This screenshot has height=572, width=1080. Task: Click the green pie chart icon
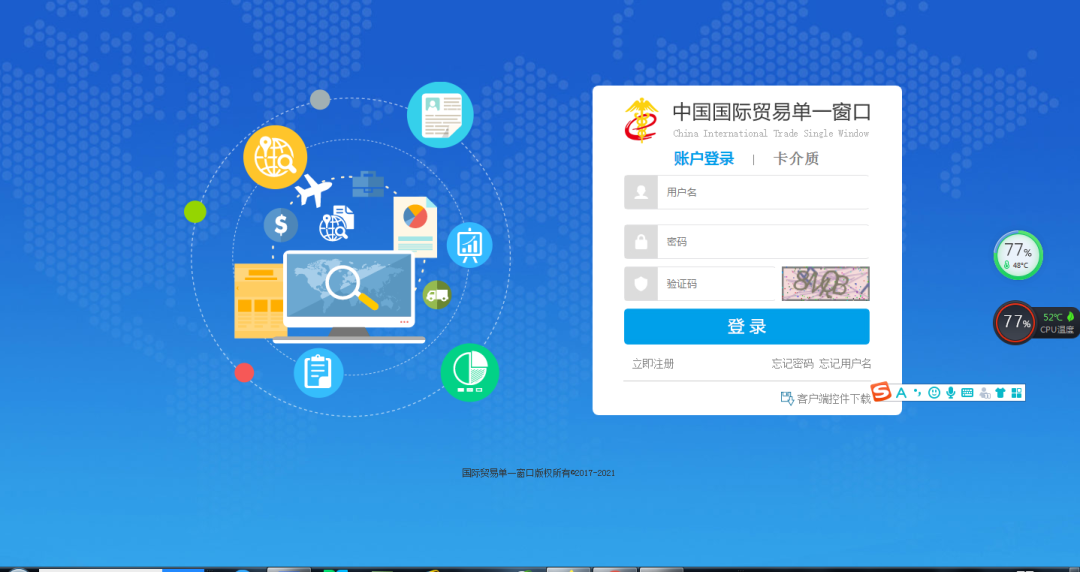[x=469, y=372]
